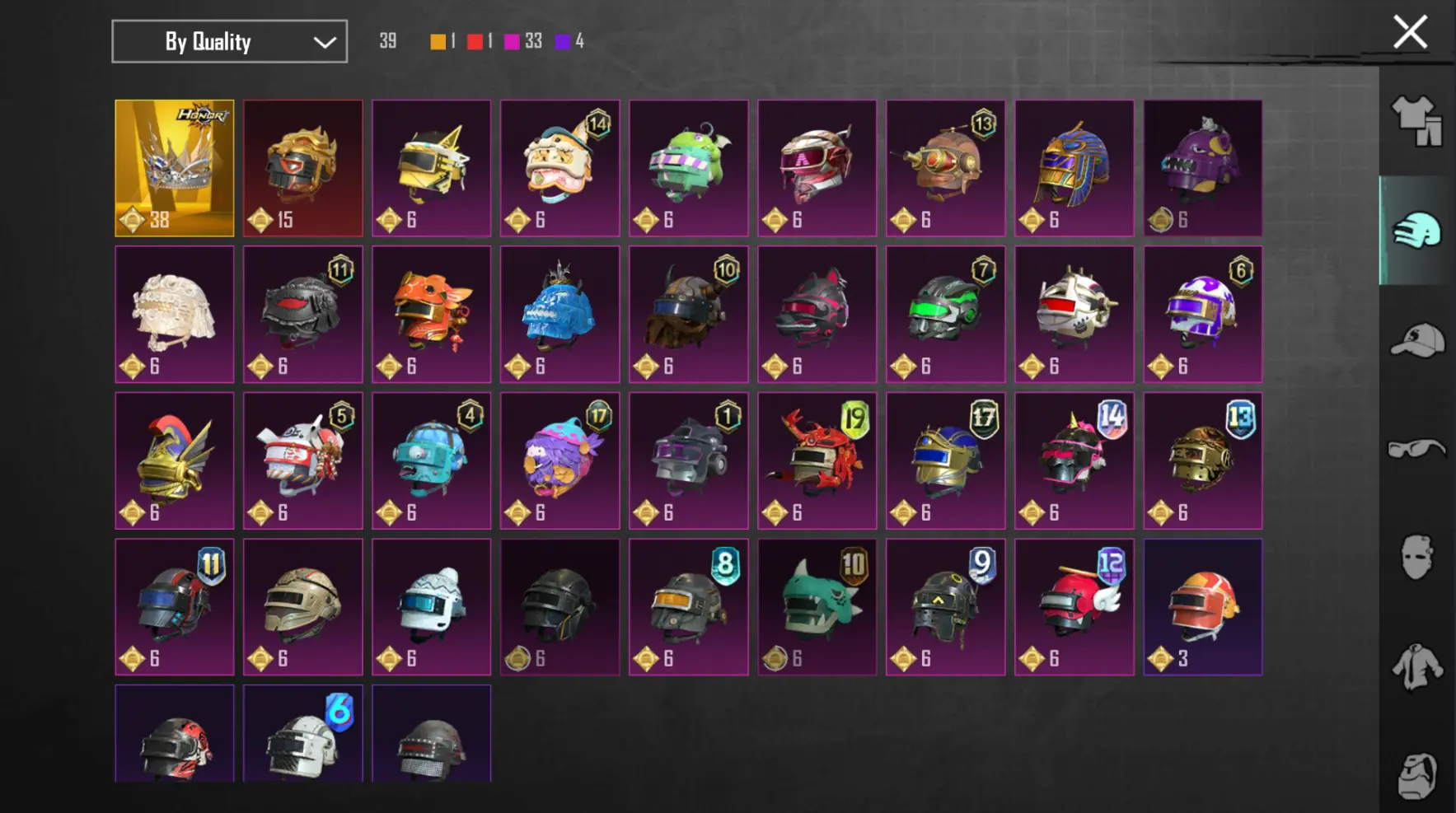Open the cap headwear category
This screenshot has height=813, width=1456.
point(1417,340)
